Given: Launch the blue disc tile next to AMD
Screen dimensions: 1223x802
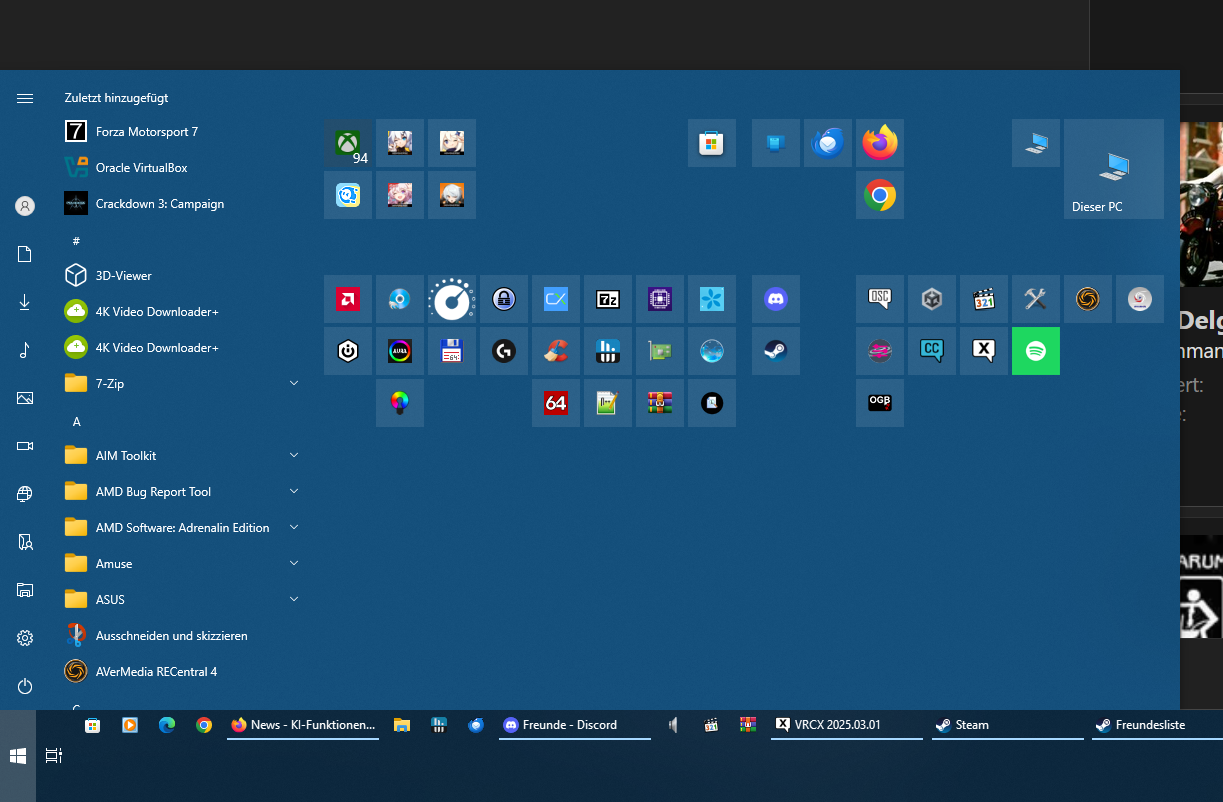Looking at the screenshot, I should tap(400, 299).
